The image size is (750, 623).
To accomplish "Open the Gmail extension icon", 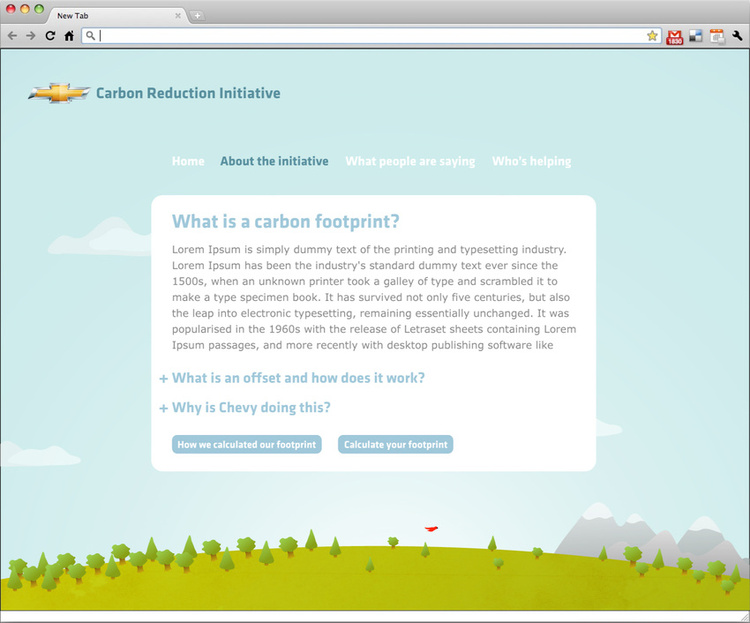I will 675,37.
